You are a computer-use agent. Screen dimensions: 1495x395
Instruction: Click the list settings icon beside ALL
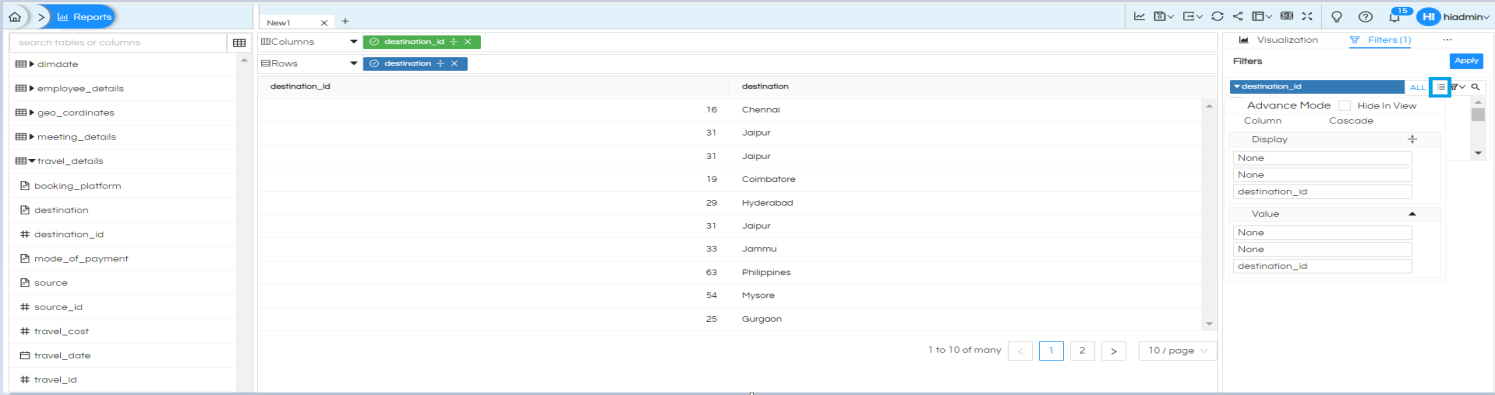click(x=1440, y=87)
